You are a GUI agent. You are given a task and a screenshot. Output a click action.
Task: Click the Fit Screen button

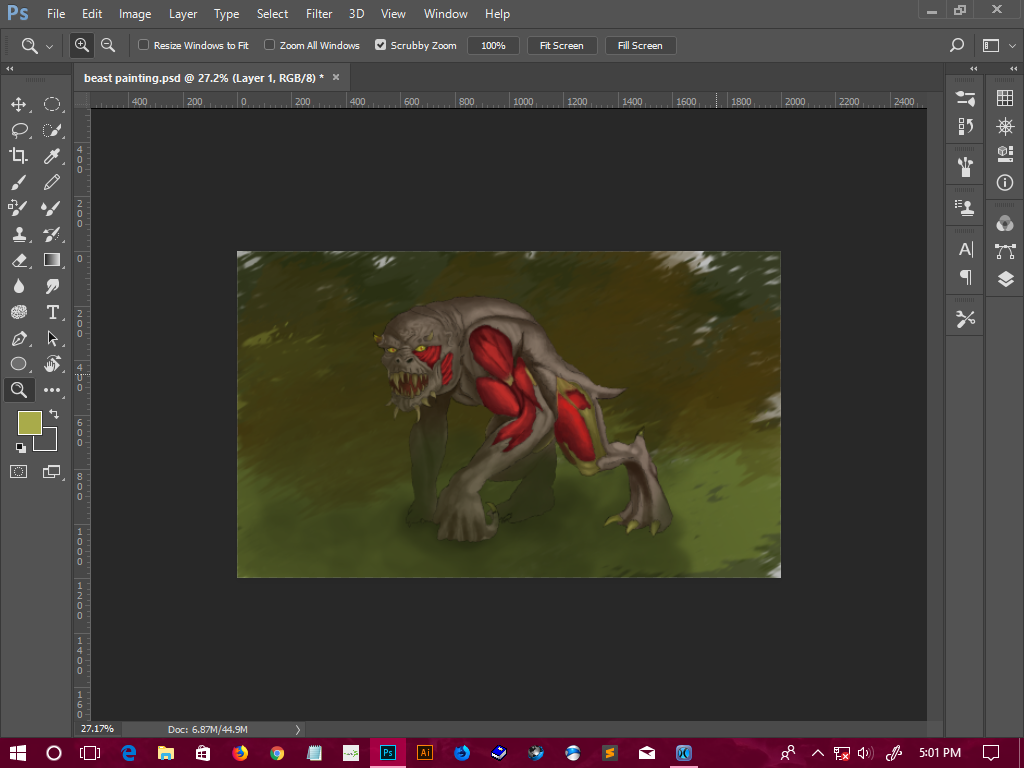(561, 45)
